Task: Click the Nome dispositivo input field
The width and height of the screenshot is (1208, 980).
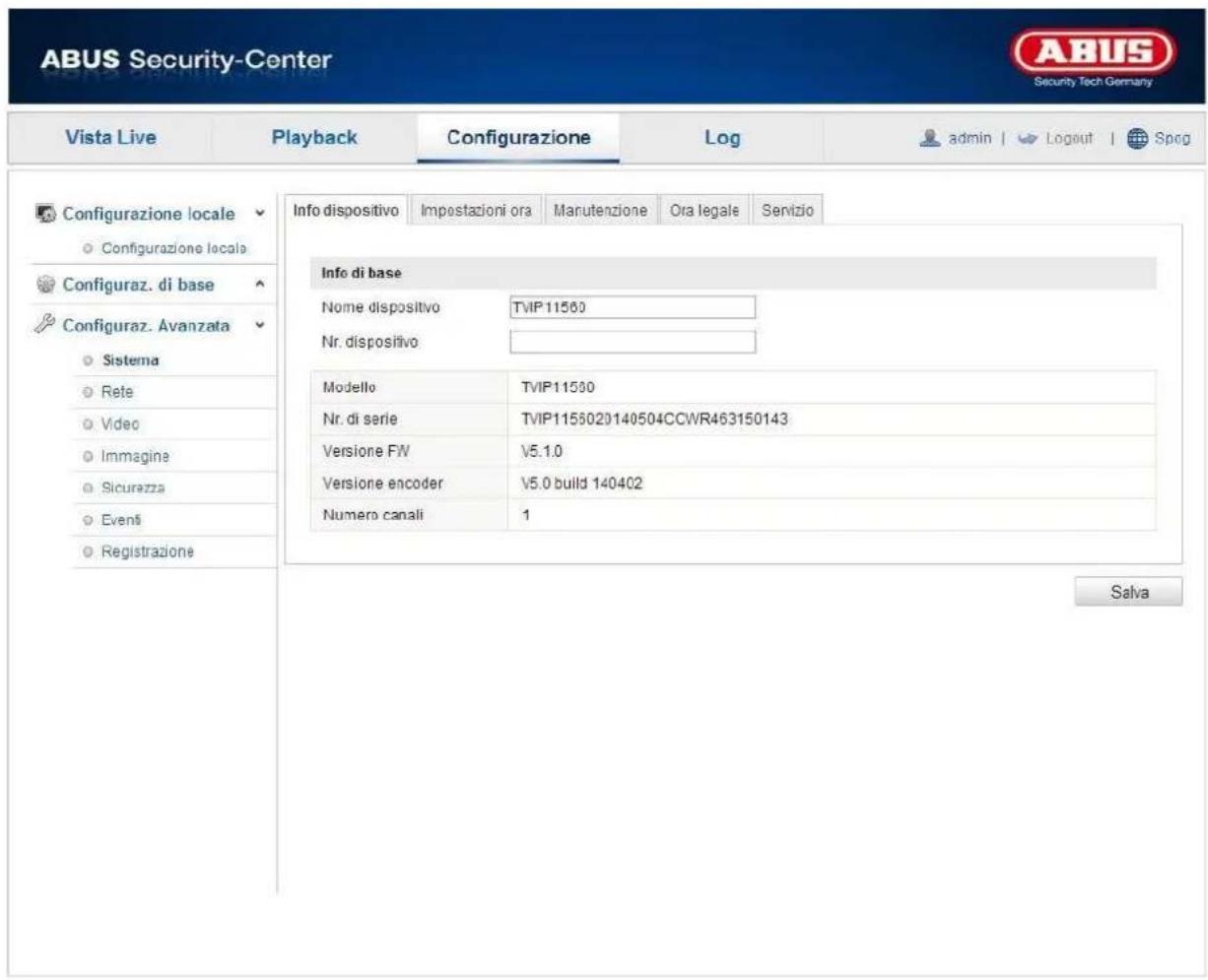Action: 633,307
